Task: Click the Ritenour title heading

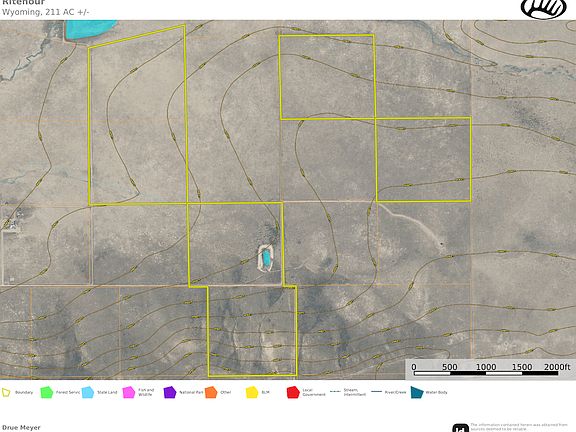Action: pyautogui.click(x=24, y=2)
